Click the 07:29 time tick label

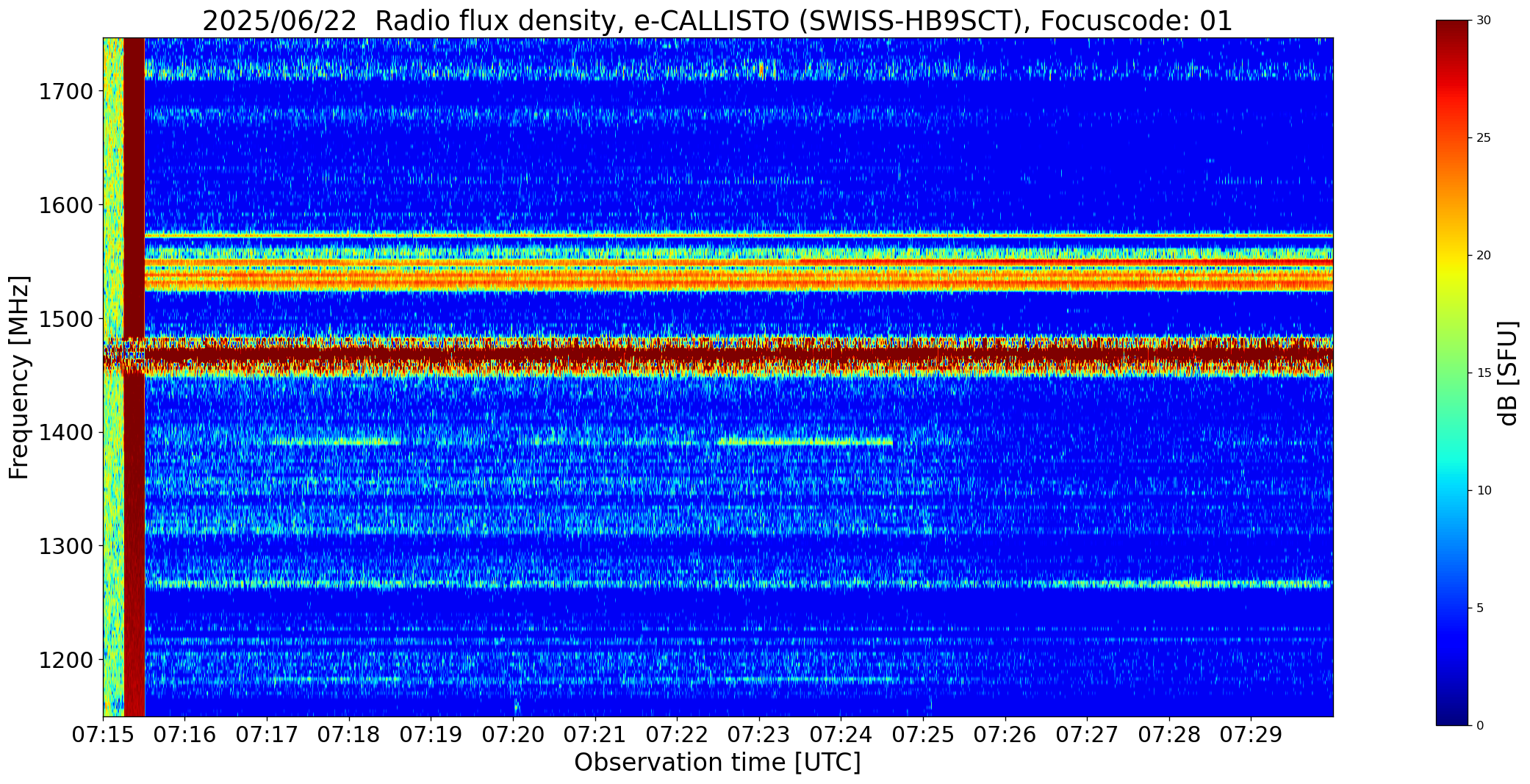(1251, 735)
